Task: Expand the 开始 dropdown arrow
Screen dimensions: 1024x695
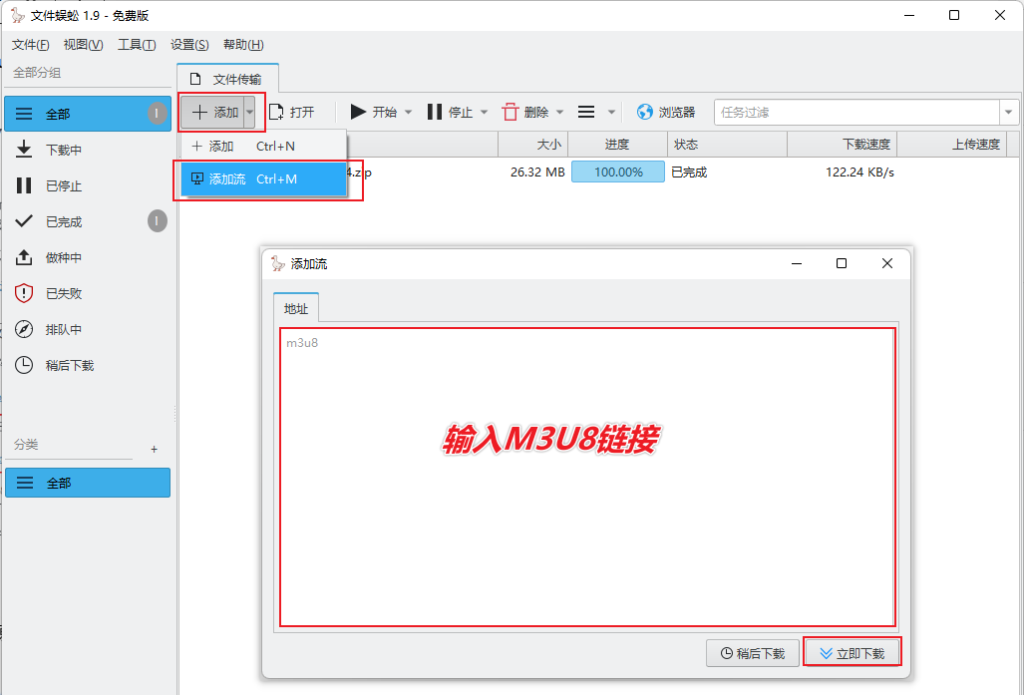Action: point(408,112)
